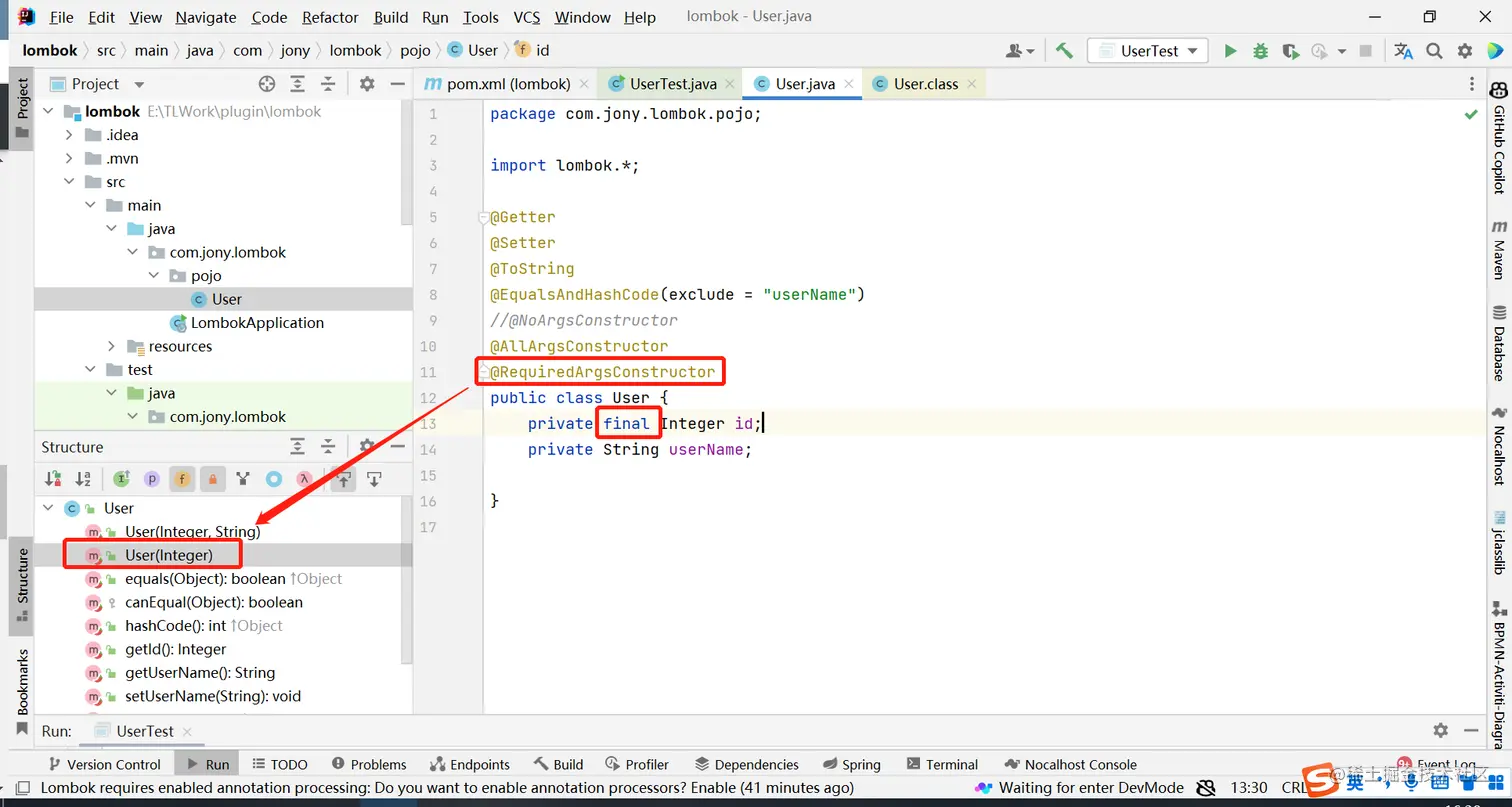Expand the resources folder
This screenshot has width=1512, height=807.
point(112,346)
